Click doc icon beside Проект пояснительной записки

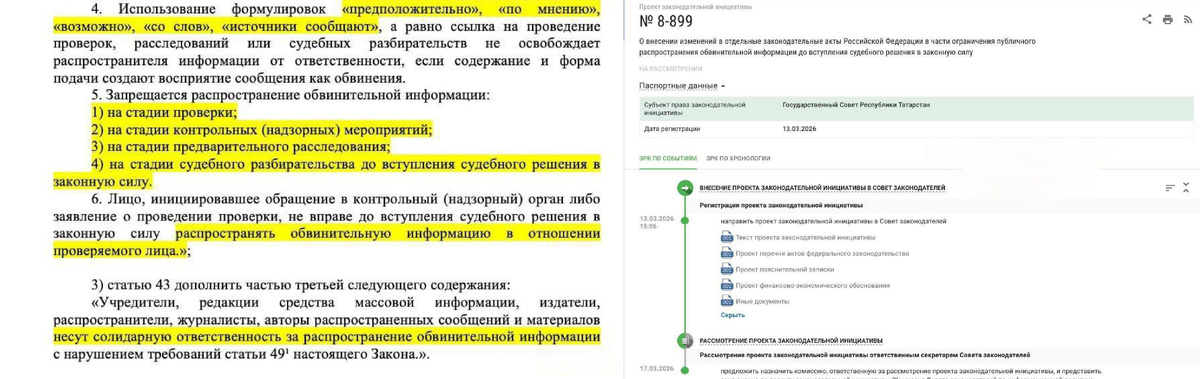pos(726,269)
